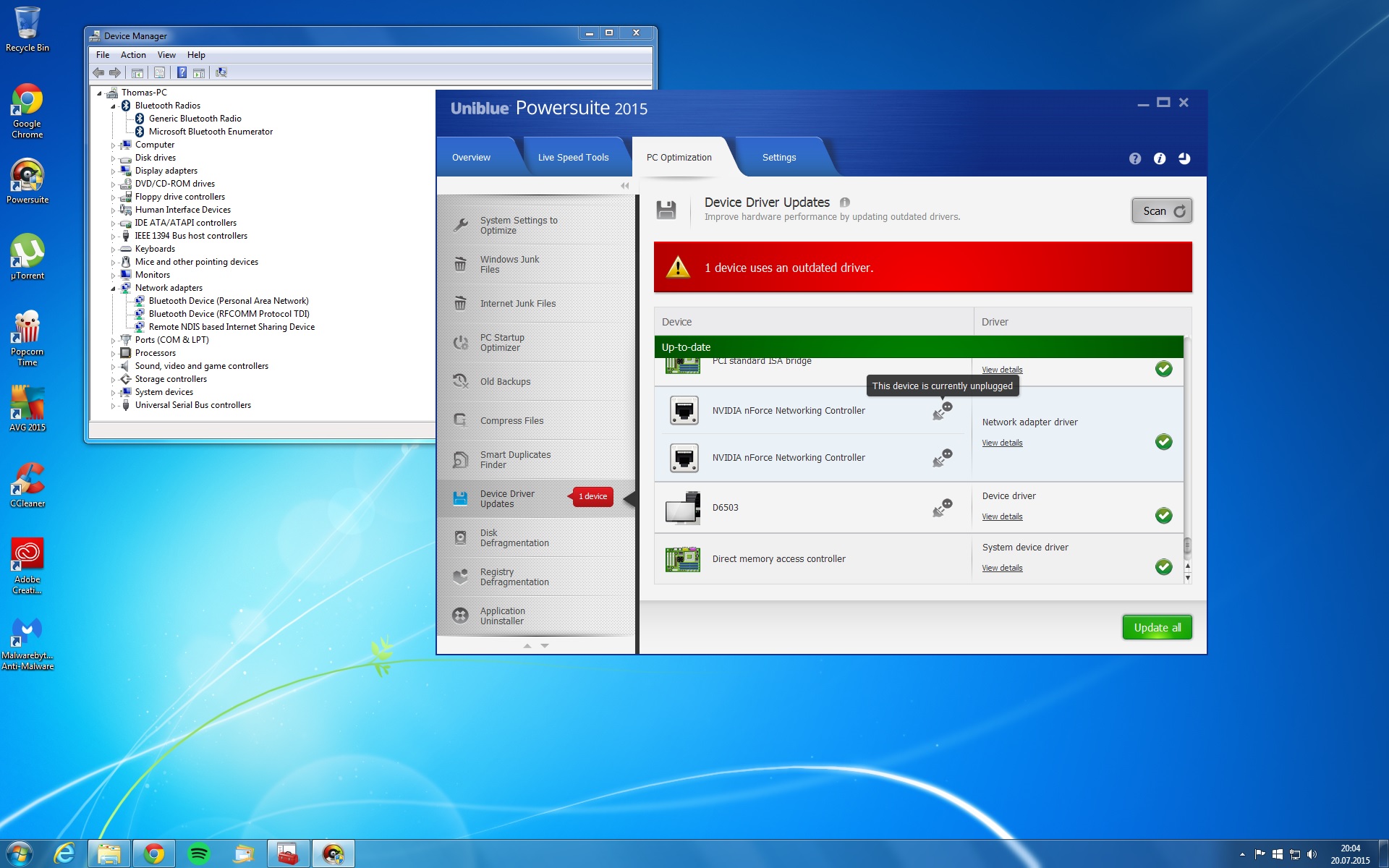Screen dimensions: 1389x868
Task: Open Settings tab in Powersuite
Action: (x=779, y=157)
